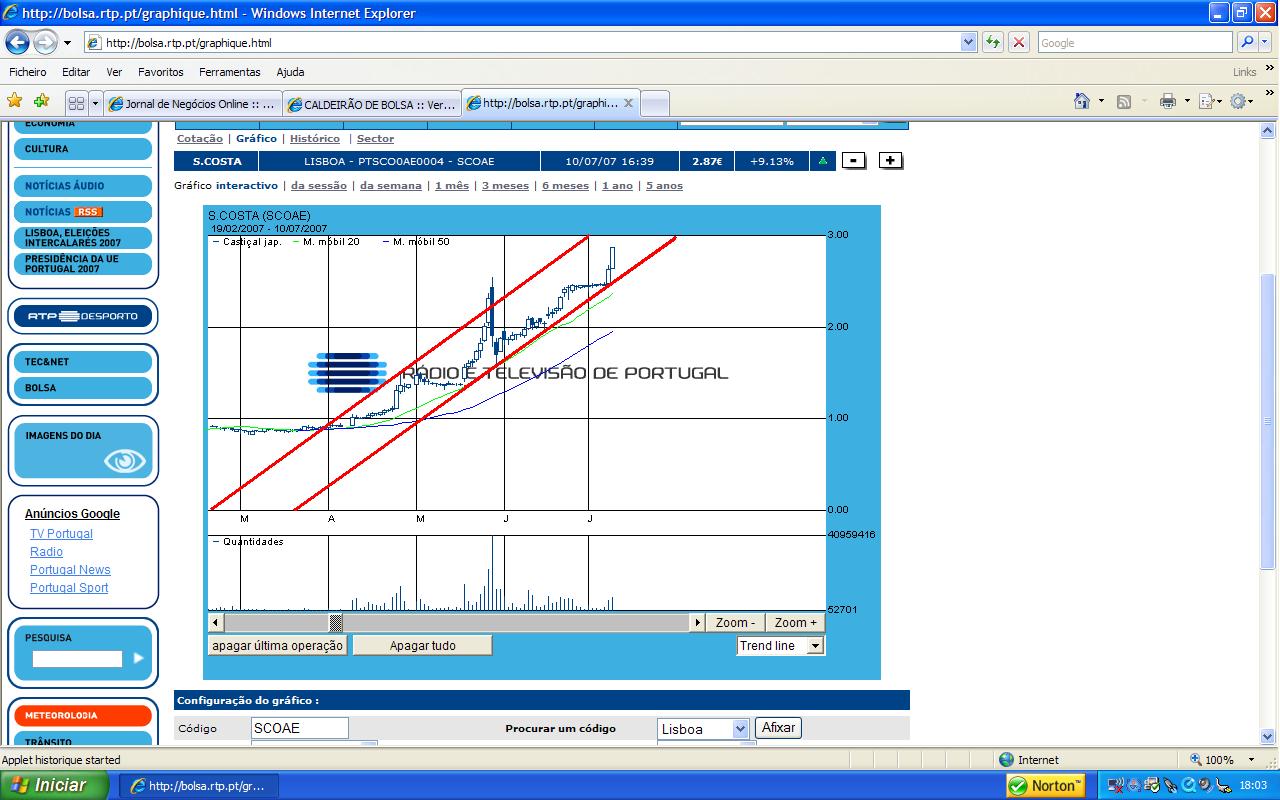Click the Código input field

[x=300, y=728]
